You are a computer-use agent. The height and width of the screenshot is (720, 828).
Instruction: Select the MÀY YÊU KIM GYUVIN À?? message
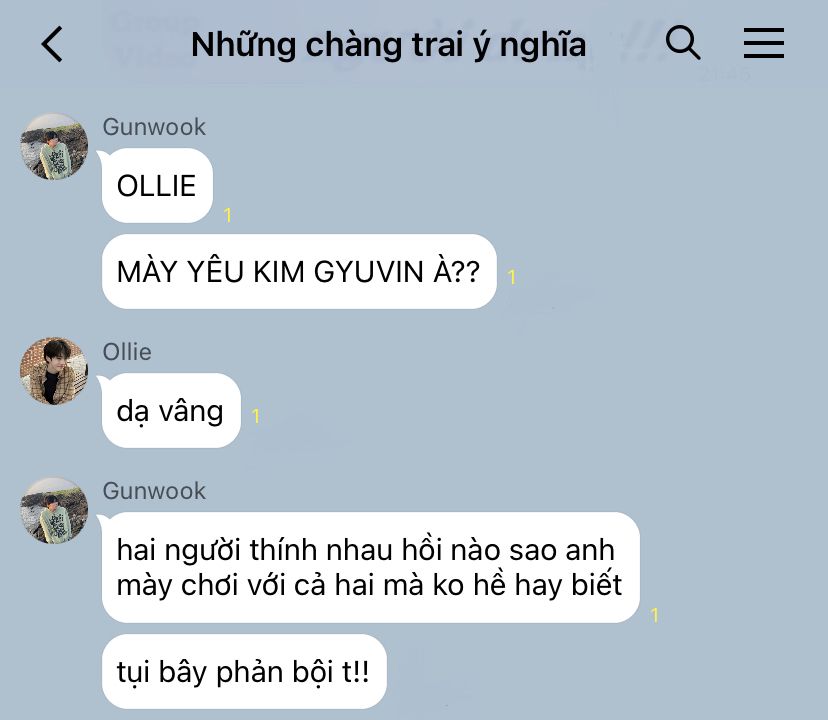(299, 272)
